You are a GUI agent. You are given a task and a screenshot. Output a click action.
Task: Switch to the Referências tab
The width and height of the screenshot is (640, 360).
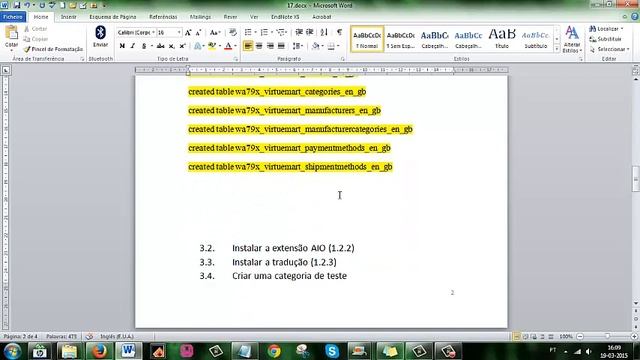click(163, 17)
